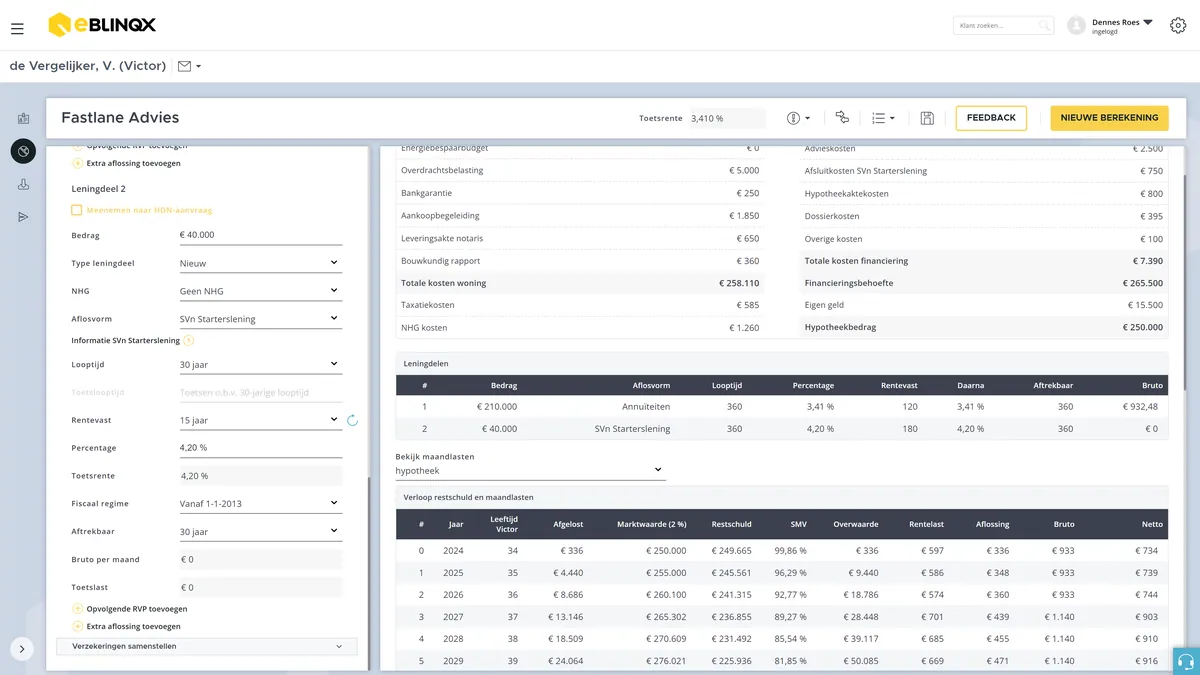Tick the Meenemen naar HDN-aanvraag checkbox

coord(77,210)
